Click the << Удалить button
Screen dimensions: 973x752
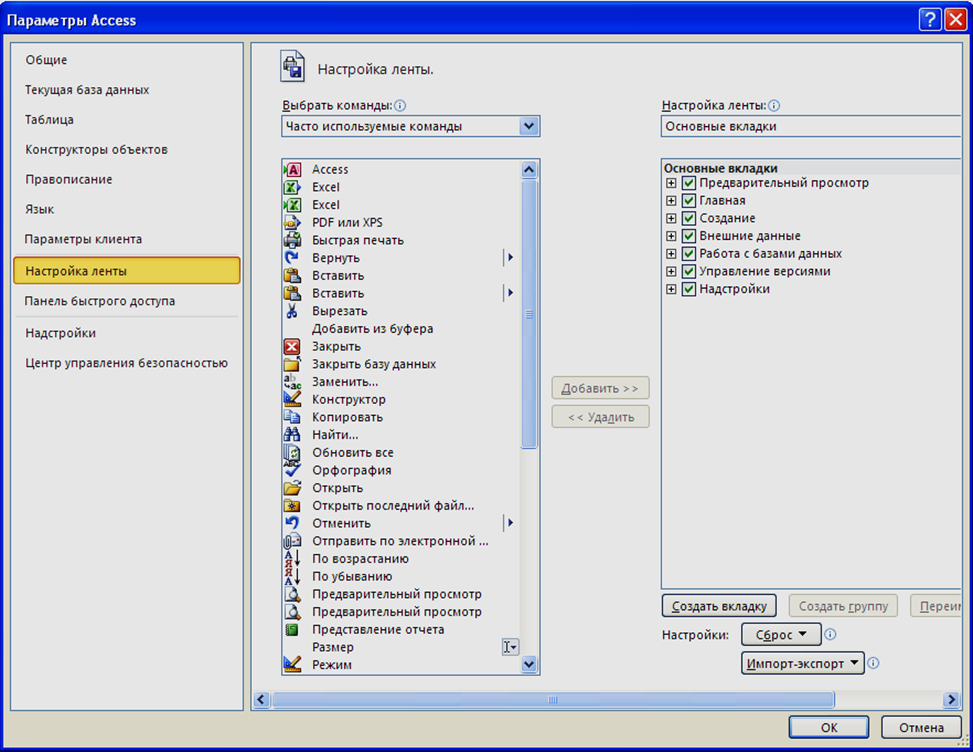[601, 417]
